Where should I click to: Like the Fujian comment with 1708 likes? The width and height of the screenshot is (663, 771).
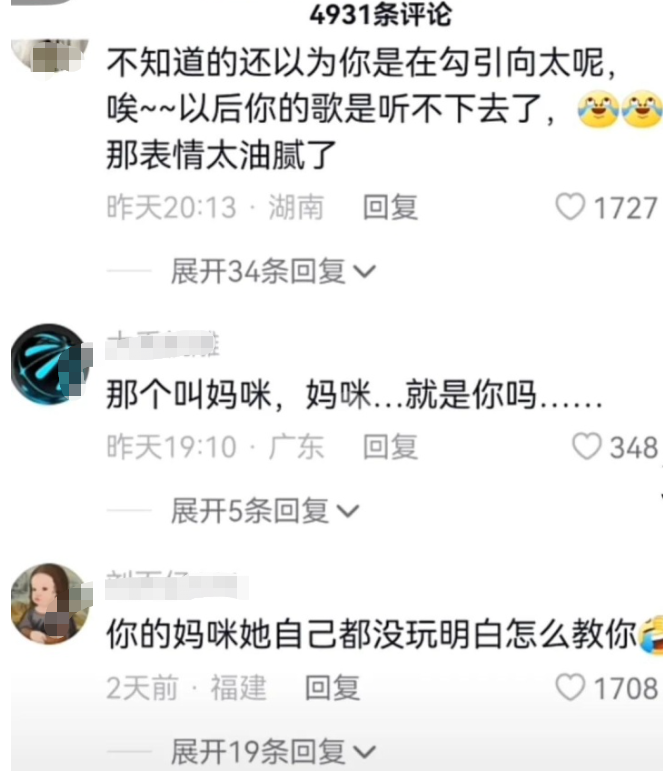click(570, 687)
